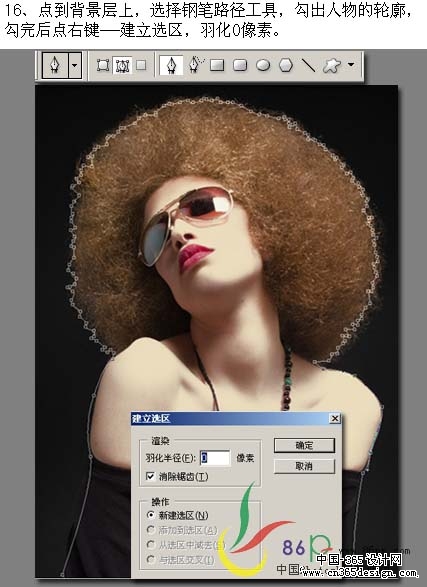Select the Rectangle shape tool

217,66
